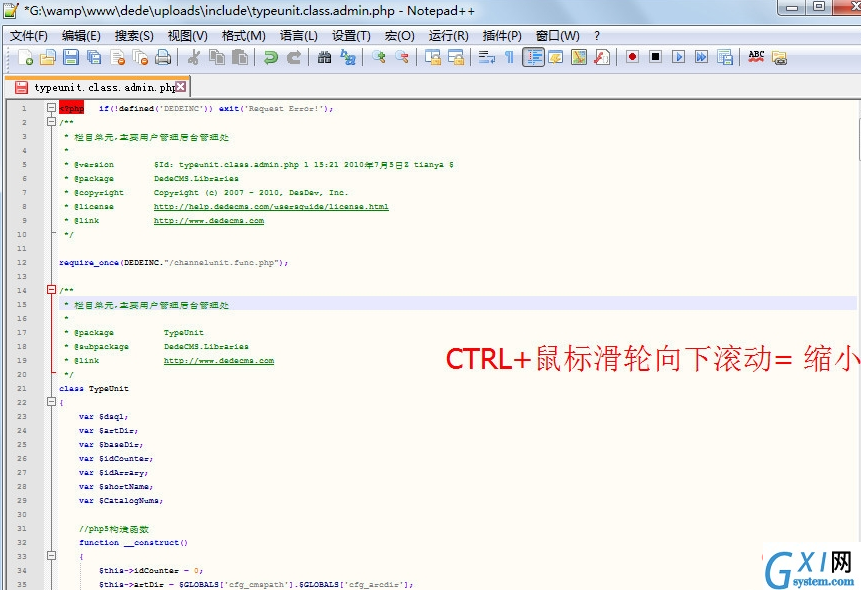Screen dimensions: 861x590
Task: Open the 文件(F) menu
Action: tap(29, 36)
